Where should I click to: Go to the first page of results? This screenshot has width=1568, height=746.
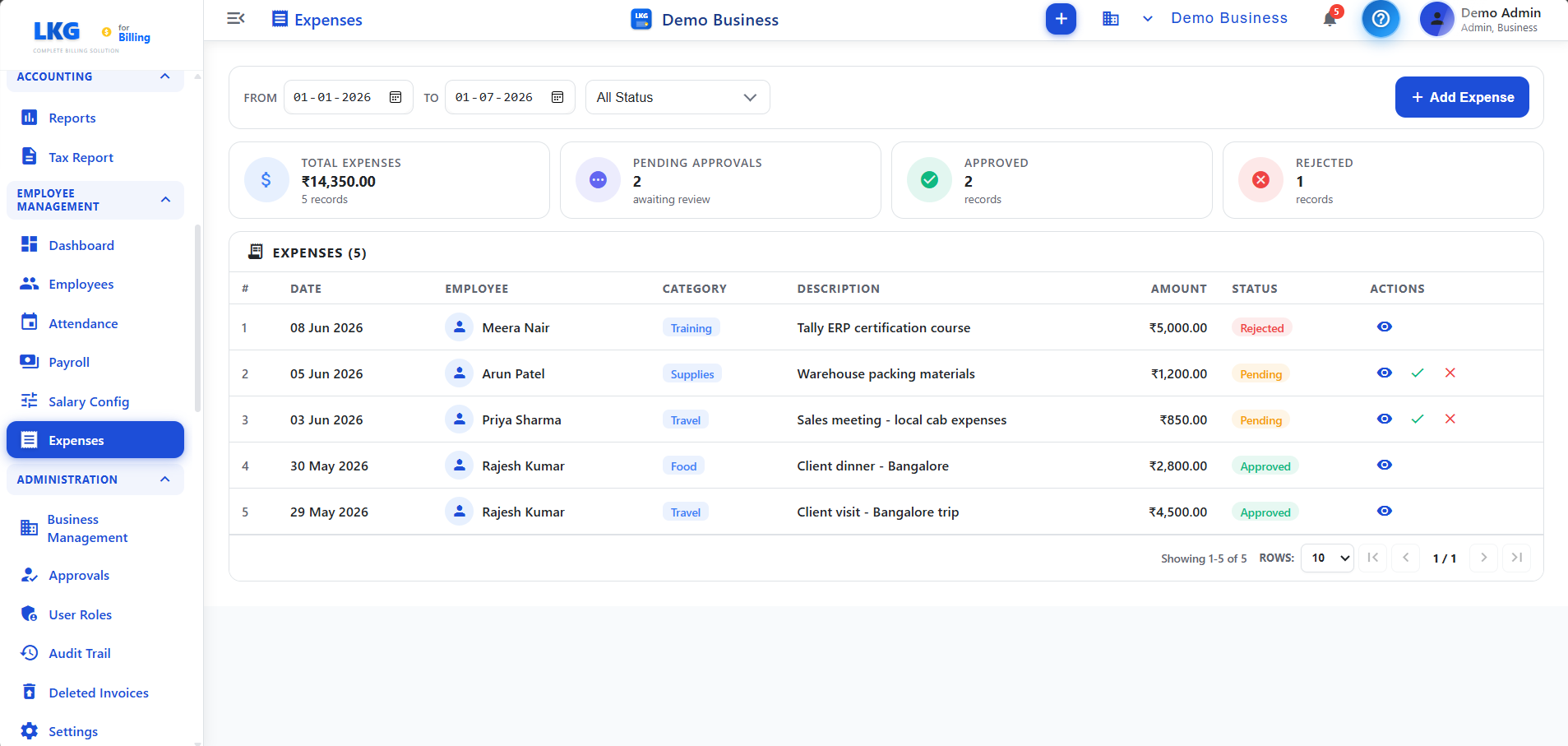coord(1373,558)
